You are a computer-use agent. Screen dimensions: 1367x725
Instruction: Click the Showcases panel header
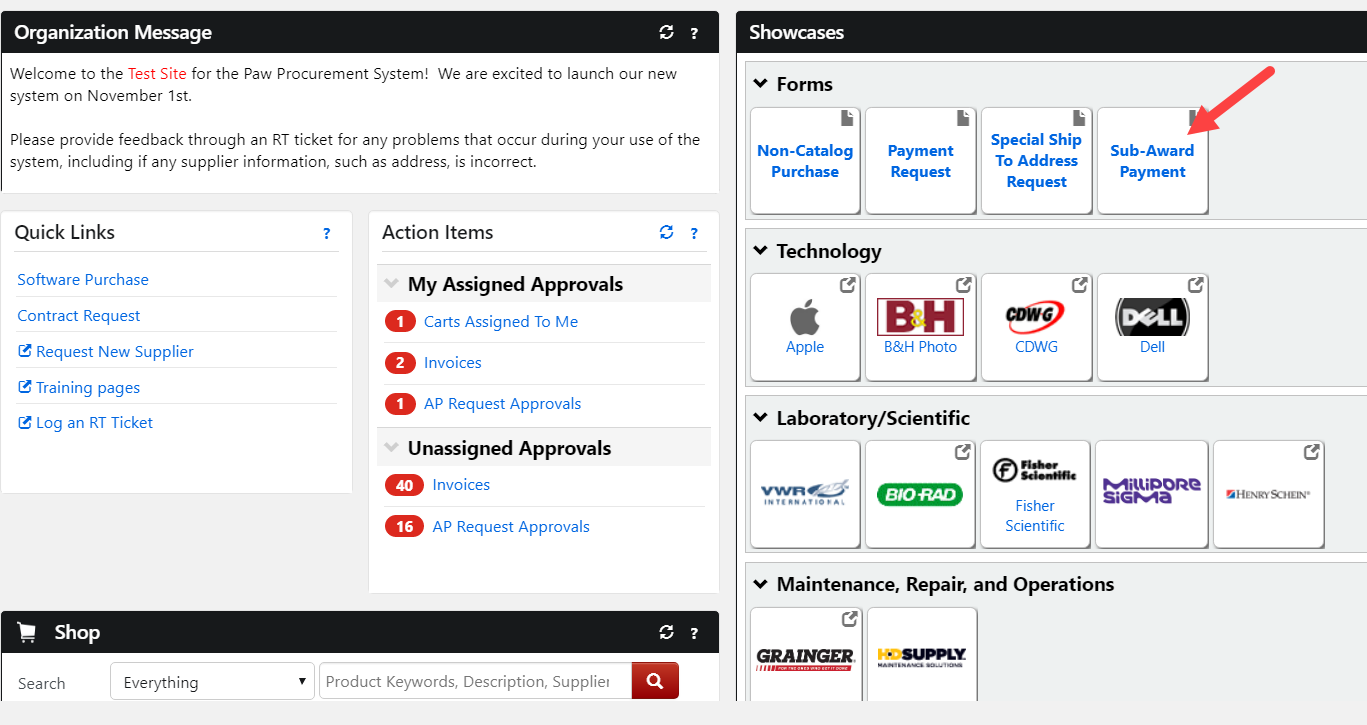[x=1051, y=32]
